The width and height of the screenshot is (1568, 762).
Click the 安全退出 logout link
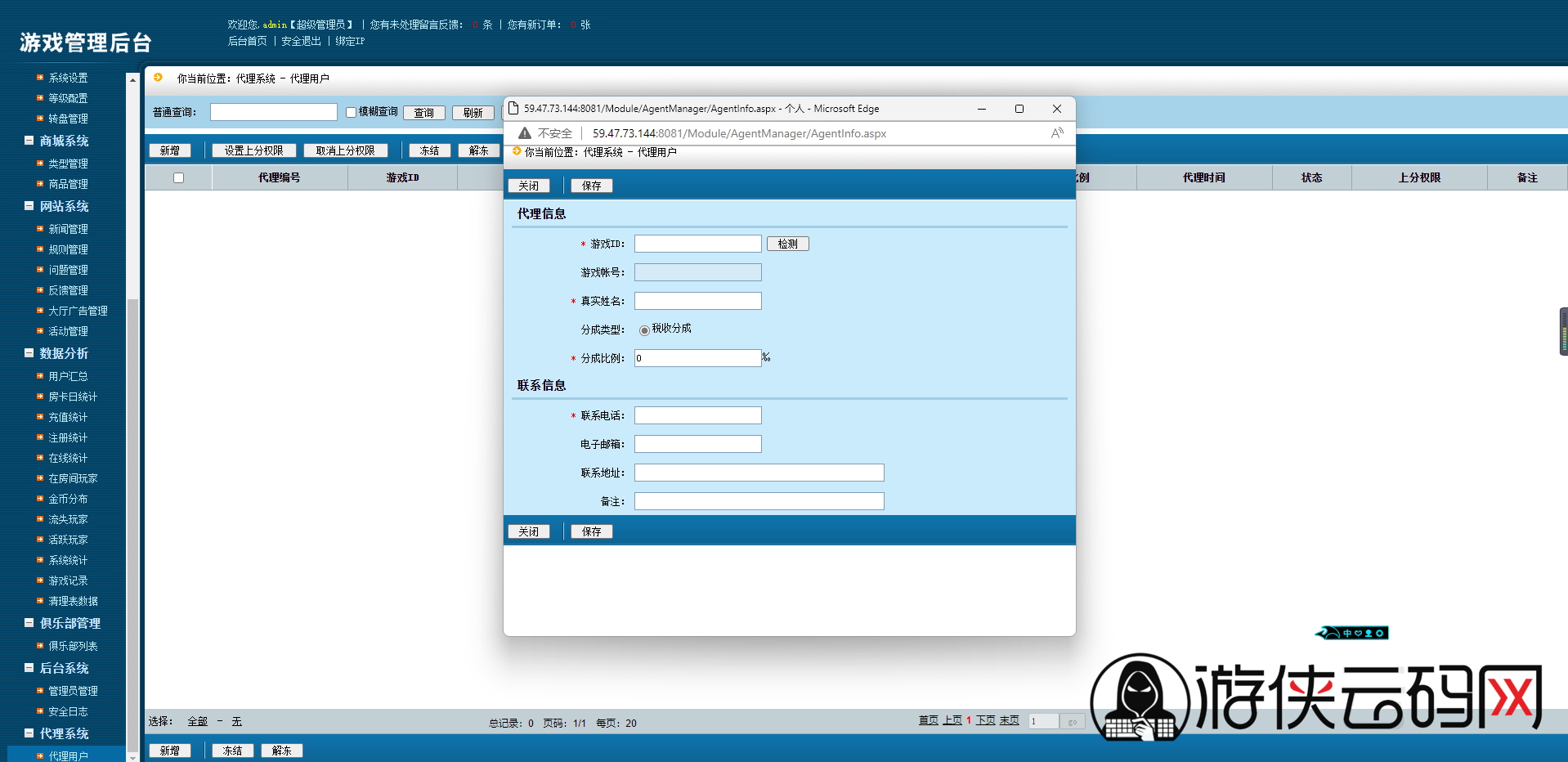pos(301,41)
